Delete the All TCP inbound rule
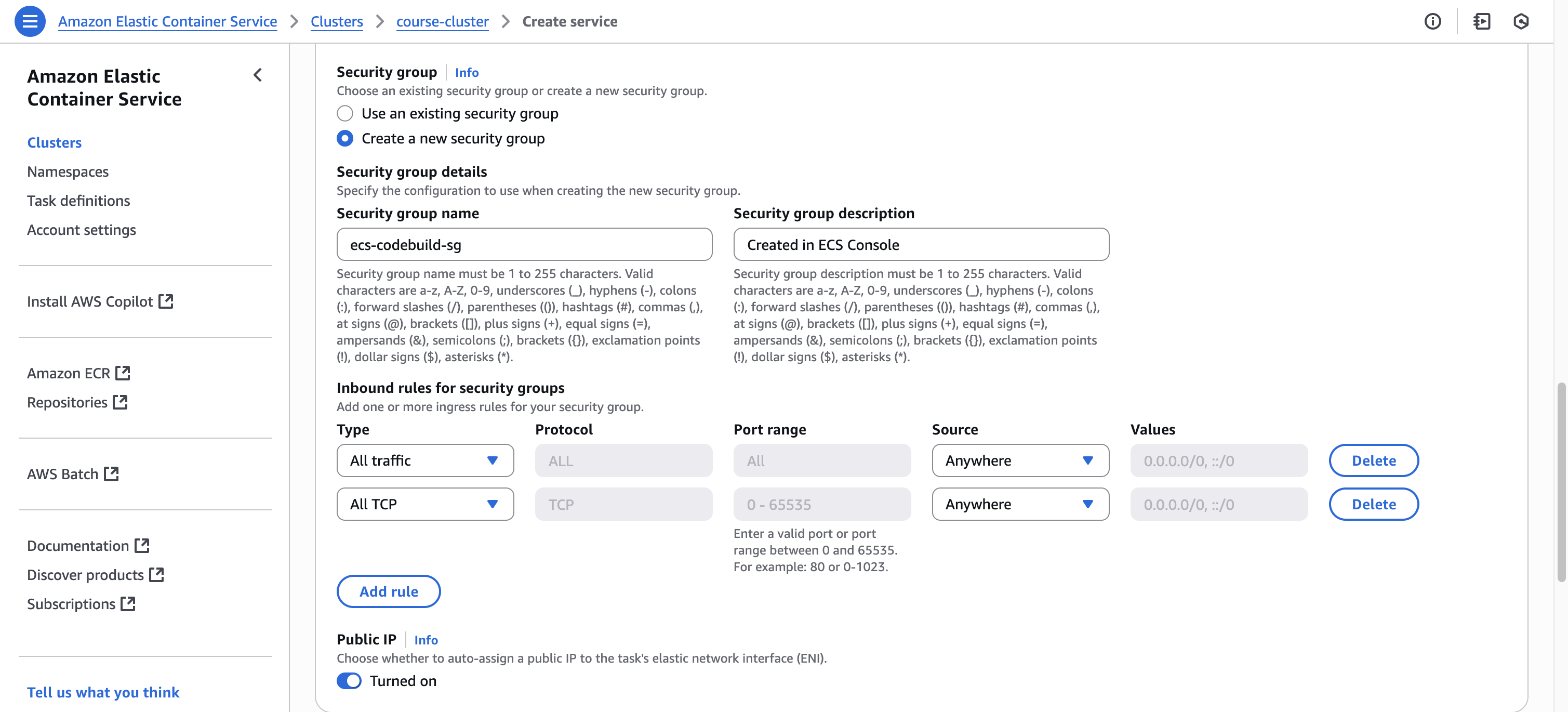Screen dimensions: 1568x712 1373,504
